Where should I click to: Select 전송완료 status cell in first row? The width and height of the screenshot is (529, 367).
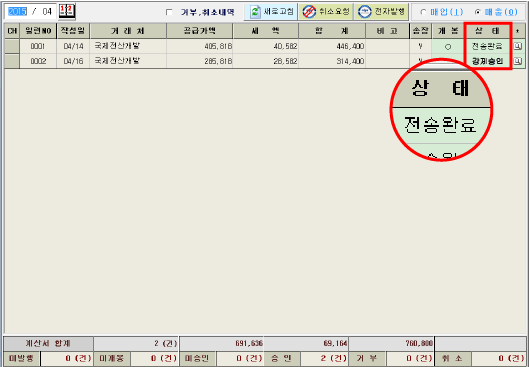487,46
